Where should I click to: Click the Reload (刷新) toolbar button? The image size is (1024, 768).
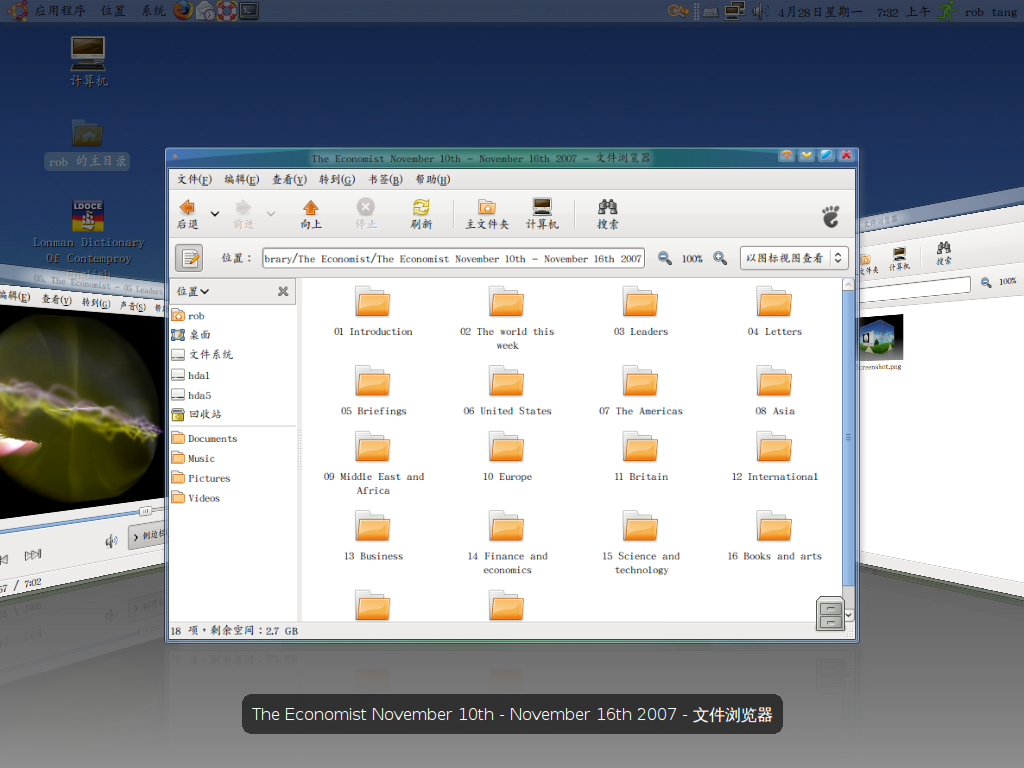pos(421,214)
